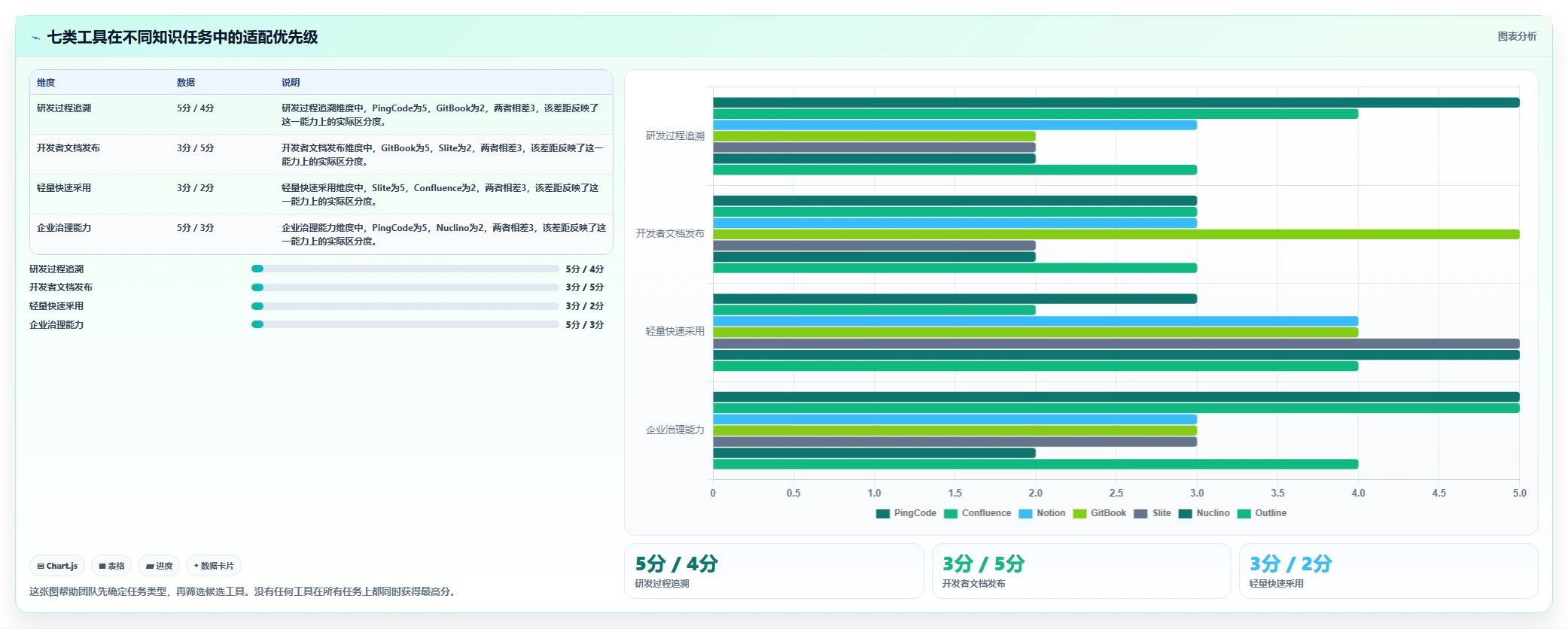Toggle the Nuclino legend entry
The height and width of the screenshot is (629, 1568).
(1204, 513)
